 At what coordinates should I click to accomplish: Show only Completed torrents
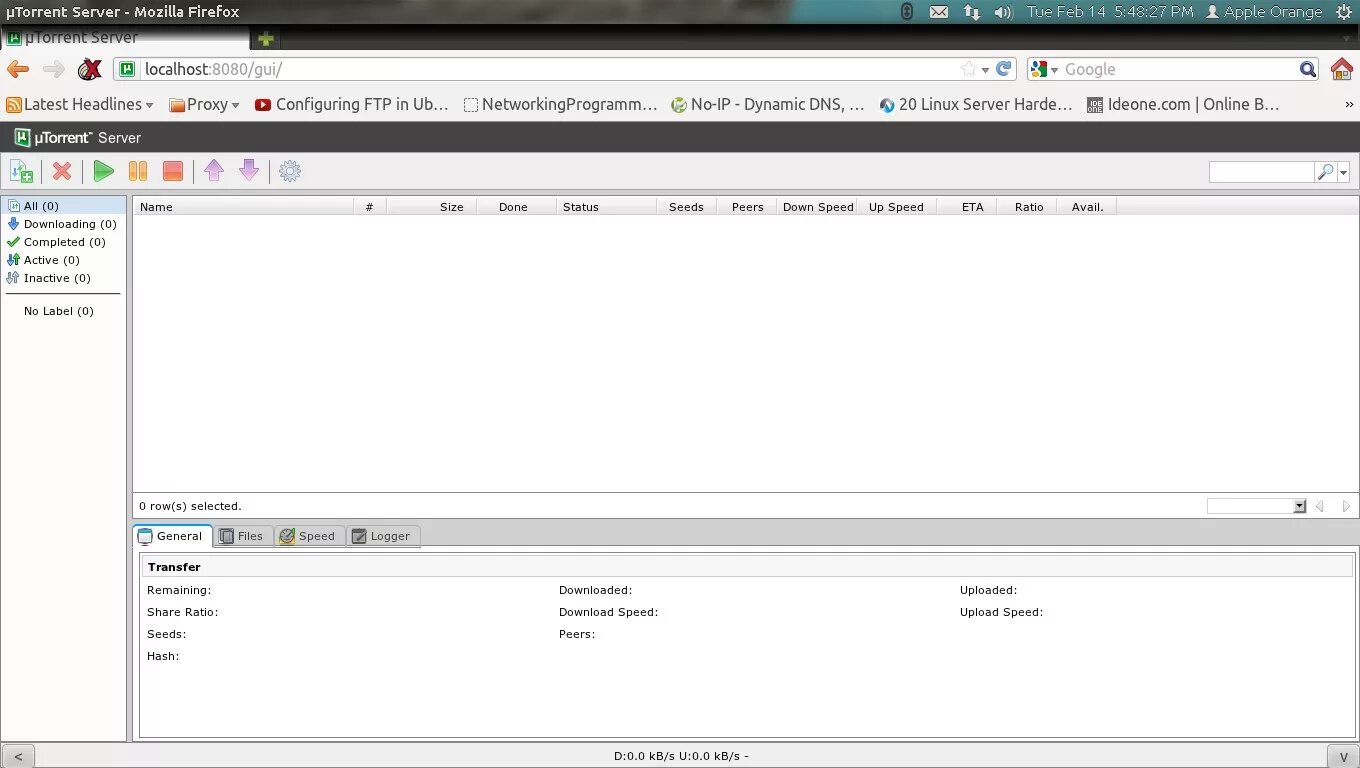(x=63, y=241)
